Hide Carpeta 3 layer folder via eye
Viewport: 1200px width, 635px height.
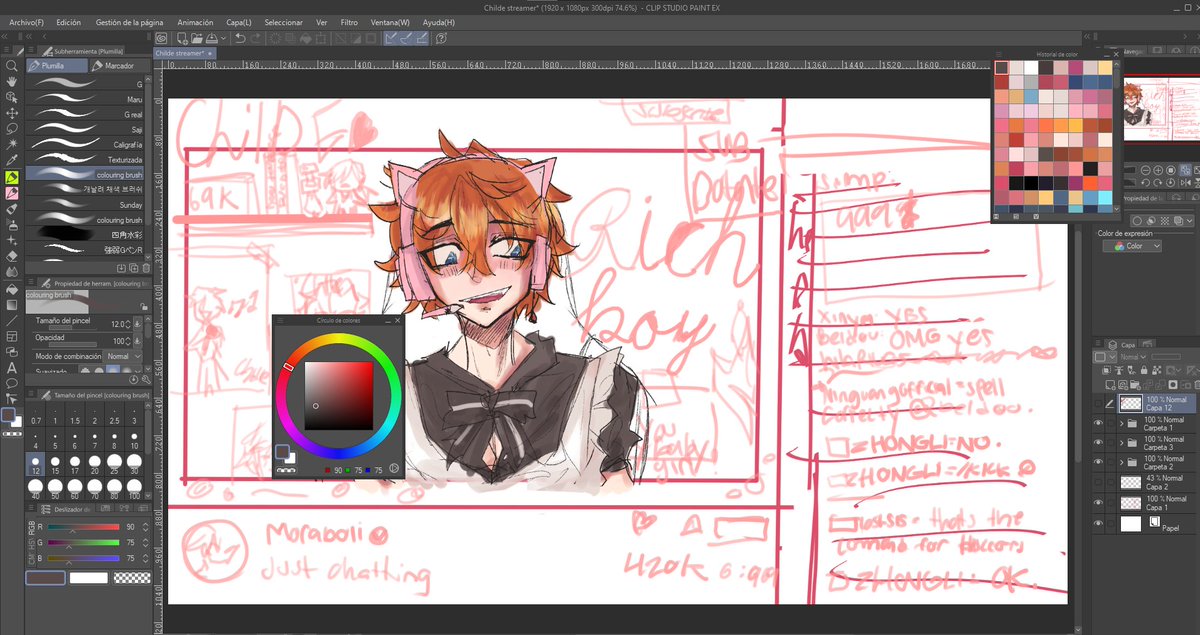point(1098,442)
